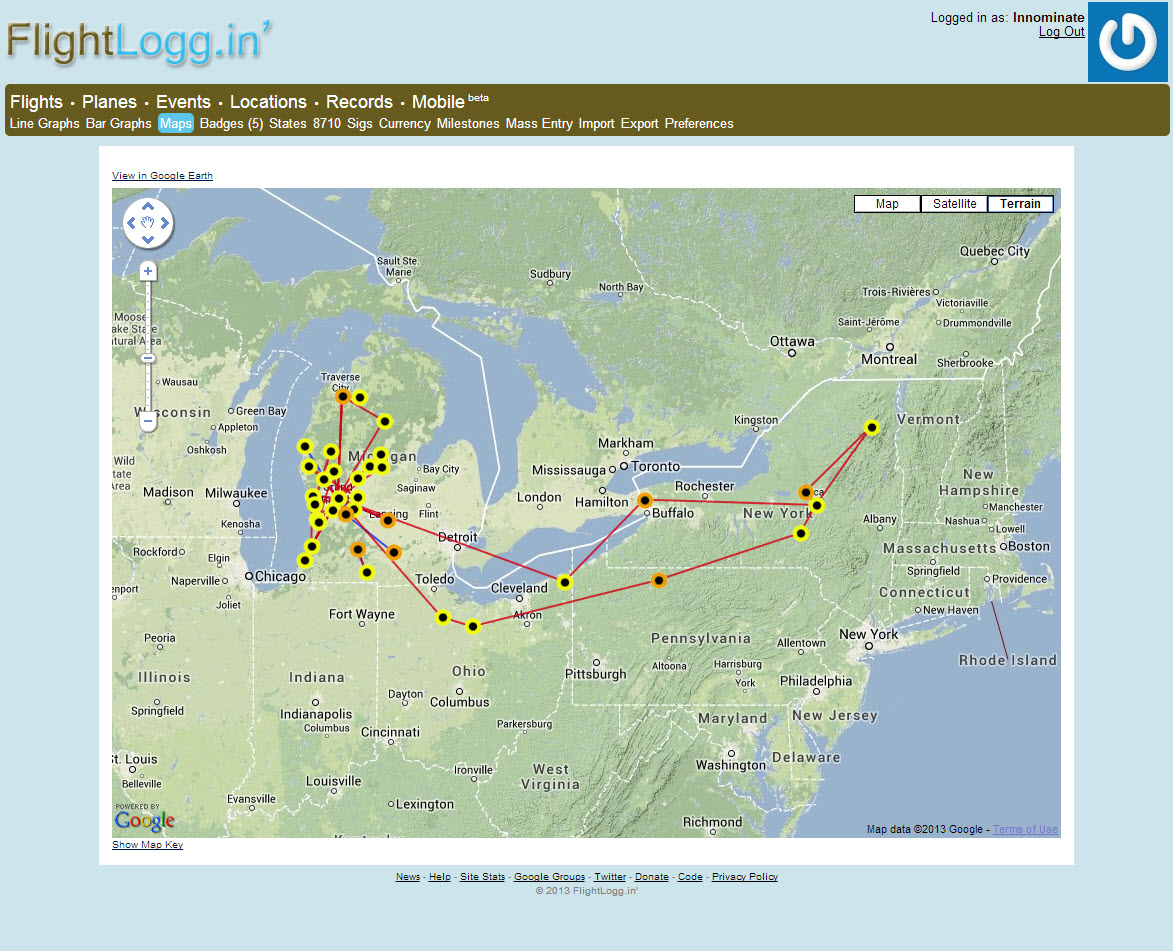Open the Mobile beta section
The image size is (1173, 951).
pyautogui.click(x=450, y=101)
